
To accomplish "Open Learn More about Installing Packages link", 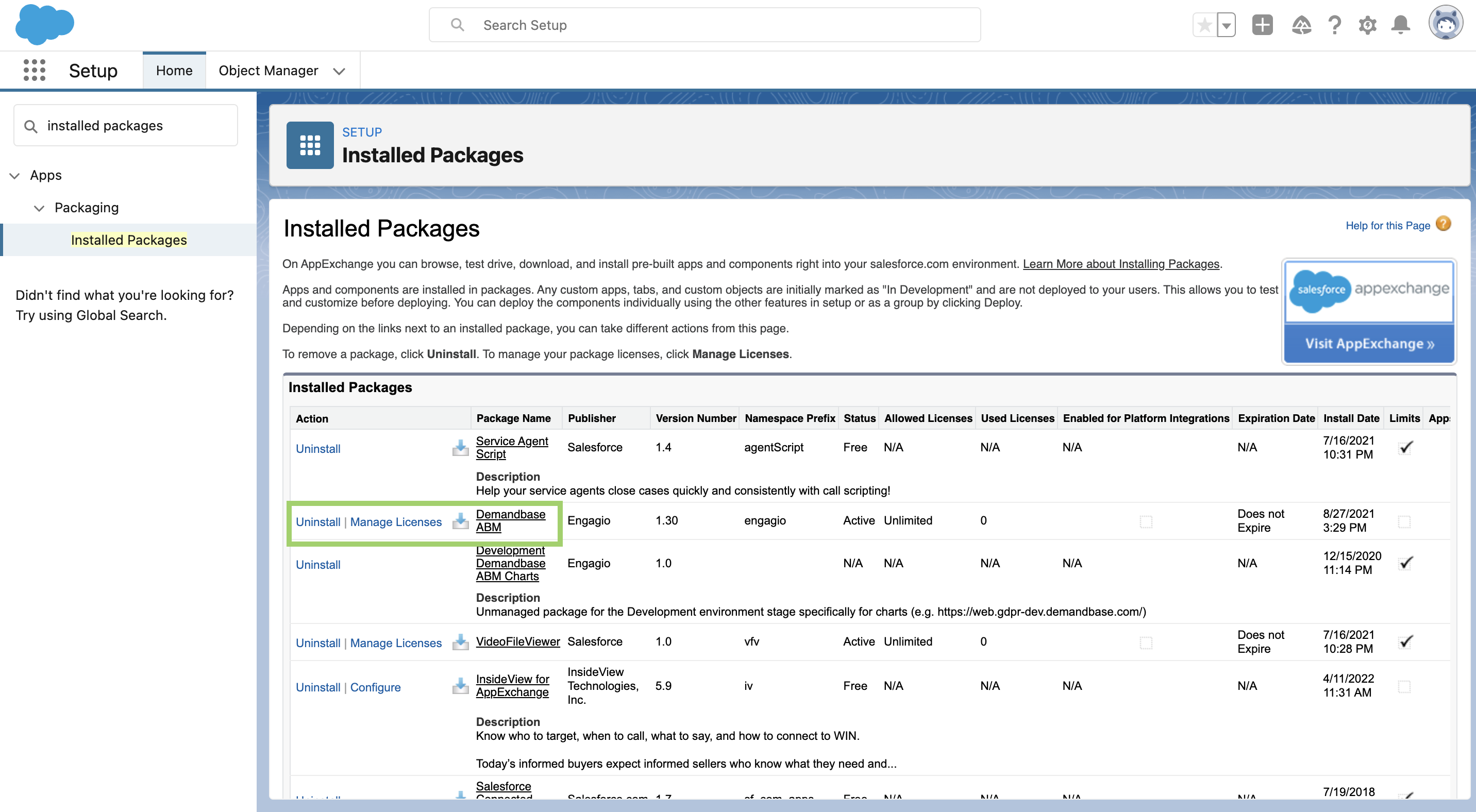I will pyautogui.click(x=1121, y=264).
